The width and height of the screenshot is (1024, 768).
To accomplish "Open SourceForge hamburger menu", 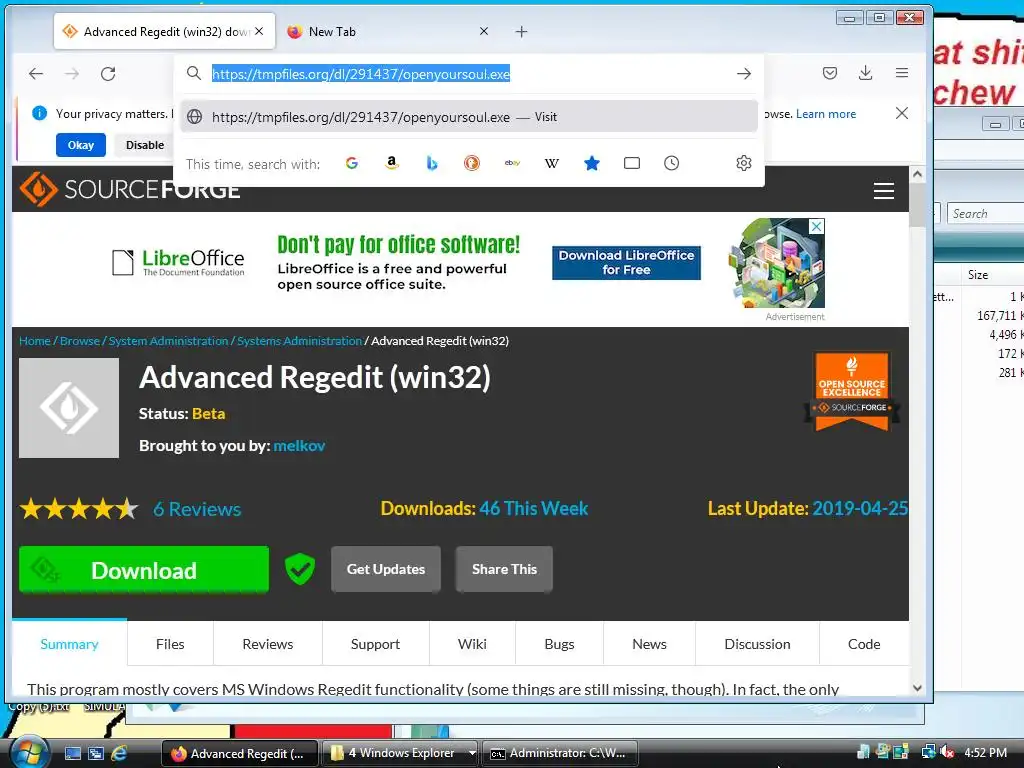I will click(884, 191).
